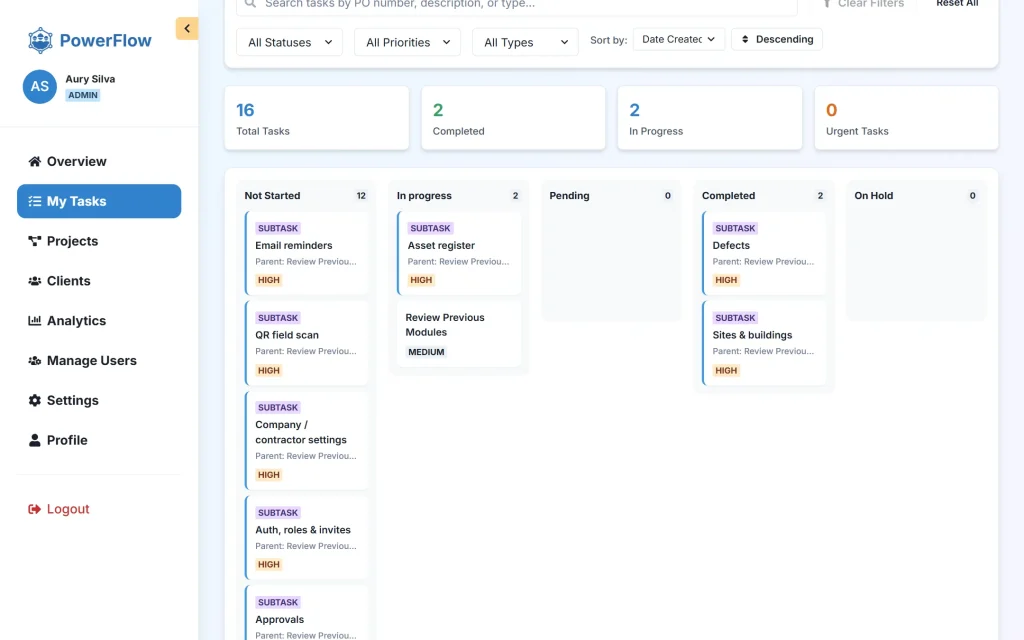Click the Aury Silva user name
1024x640 pixels.
(x=90, y=79)
